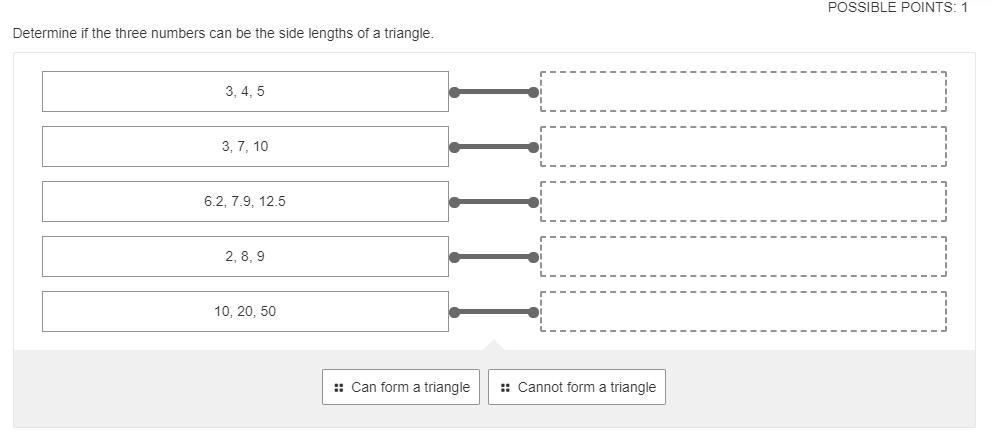The height and width of the screenshot is (435, 991).
Task: Click the box labeled 2, 8, 9
Action: point(245,257)
